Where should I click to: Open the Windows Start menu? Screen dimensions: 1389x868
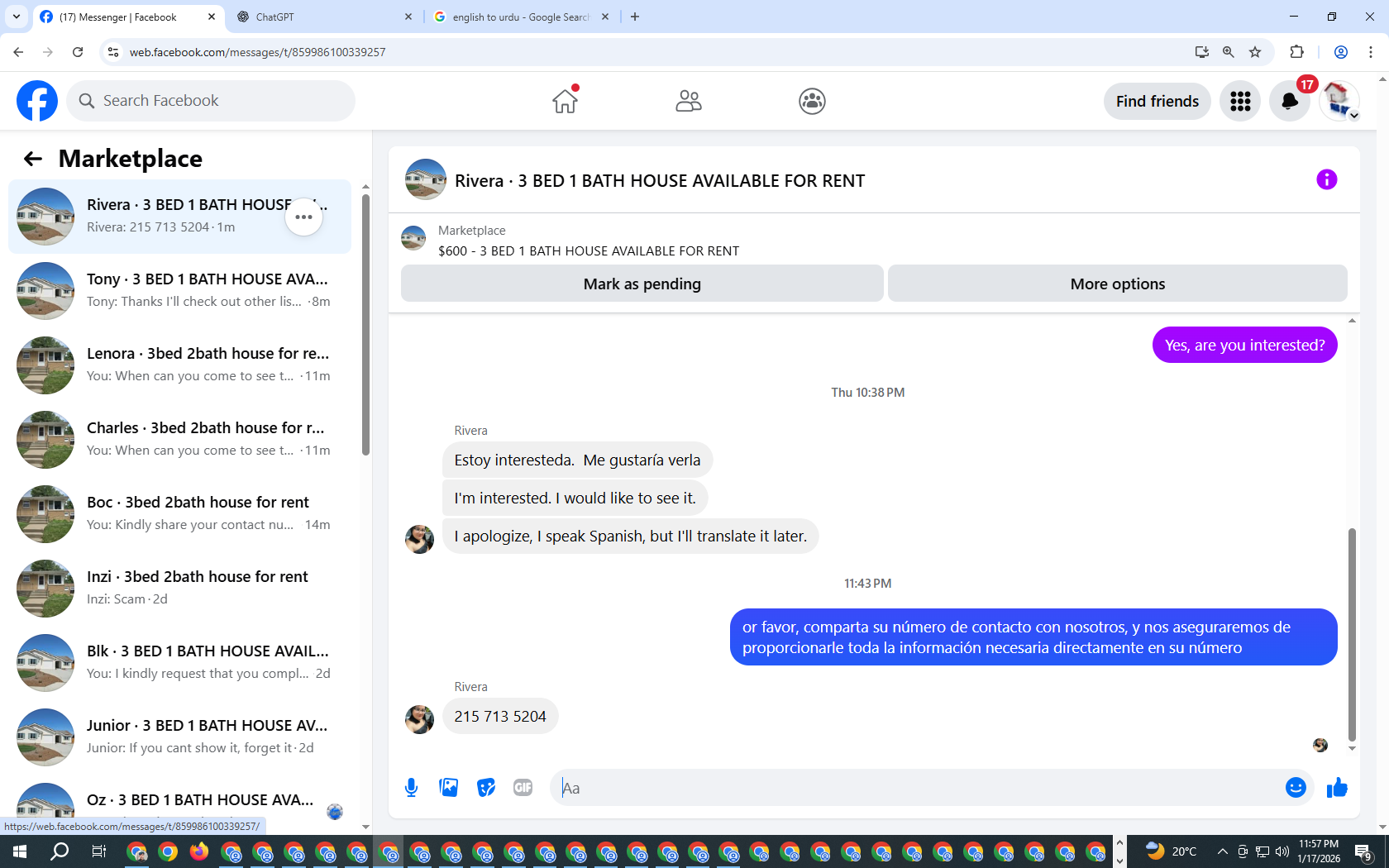coord(20,851)
